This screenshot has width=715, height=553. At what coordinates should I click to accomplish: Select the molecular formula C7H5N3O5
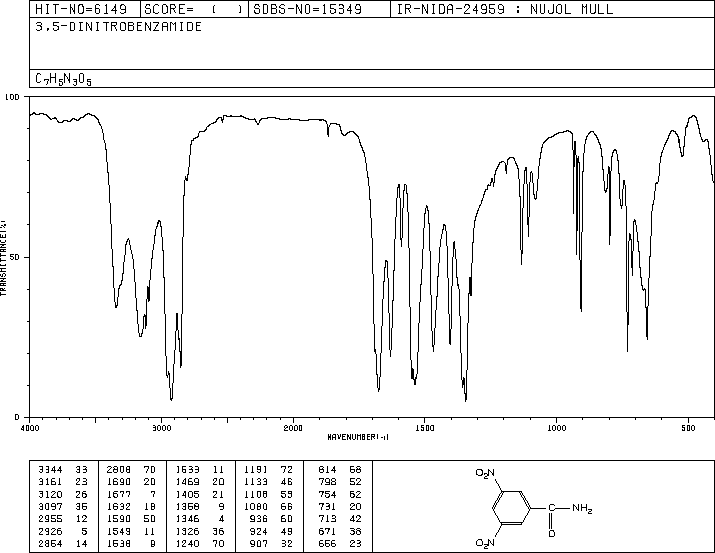(63, 79)
